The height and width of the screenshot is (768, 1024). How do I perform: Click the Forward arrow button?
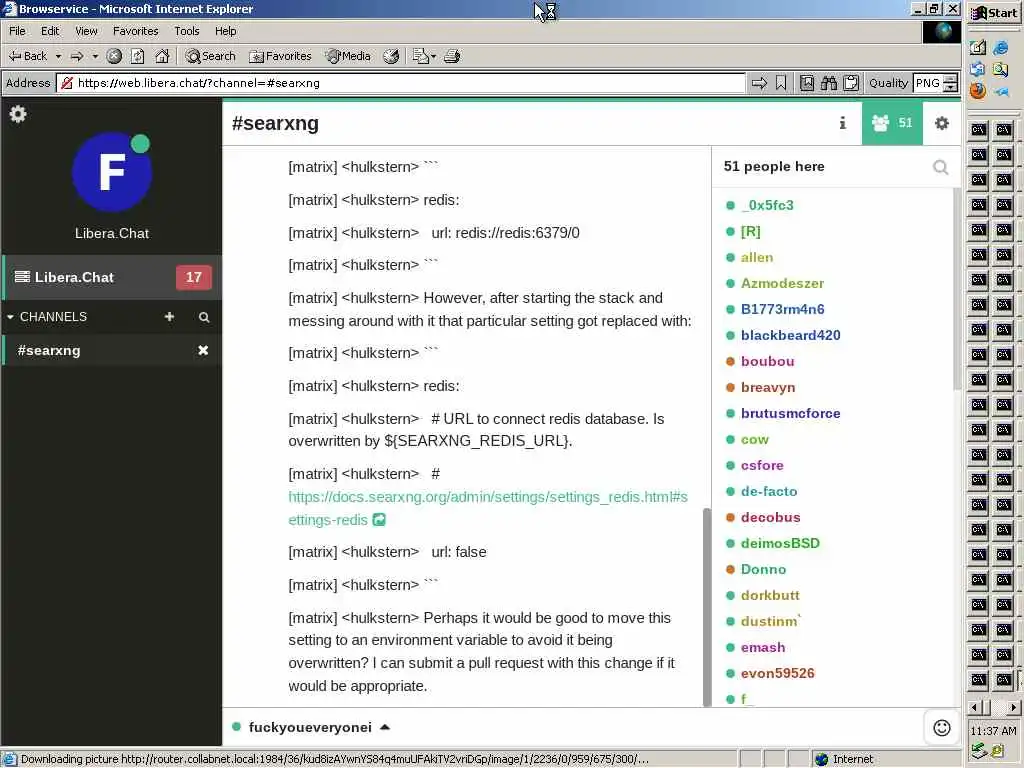pos(77,56)
